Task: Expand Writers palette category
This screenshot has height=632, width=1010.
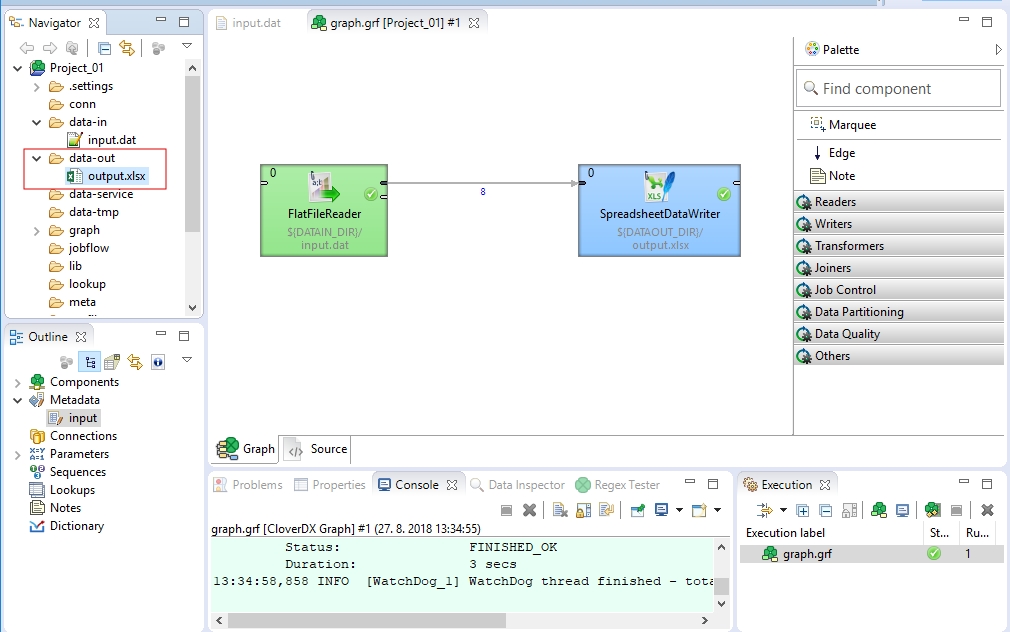Action: pyautogui.click(x=899, y=224)
